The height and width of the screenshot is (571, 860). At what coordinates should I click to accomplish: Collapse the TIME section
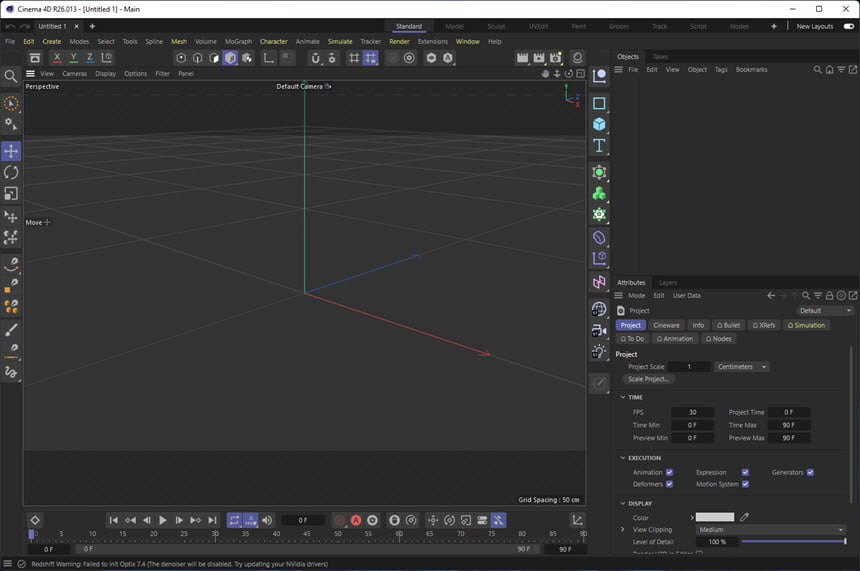(x=623, y=397)
